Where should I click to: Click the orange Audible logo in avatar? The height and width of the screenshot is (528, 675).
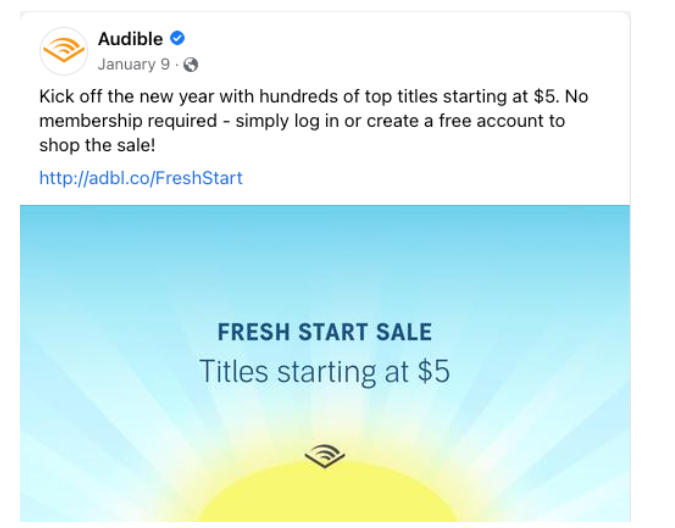[64, 50]
